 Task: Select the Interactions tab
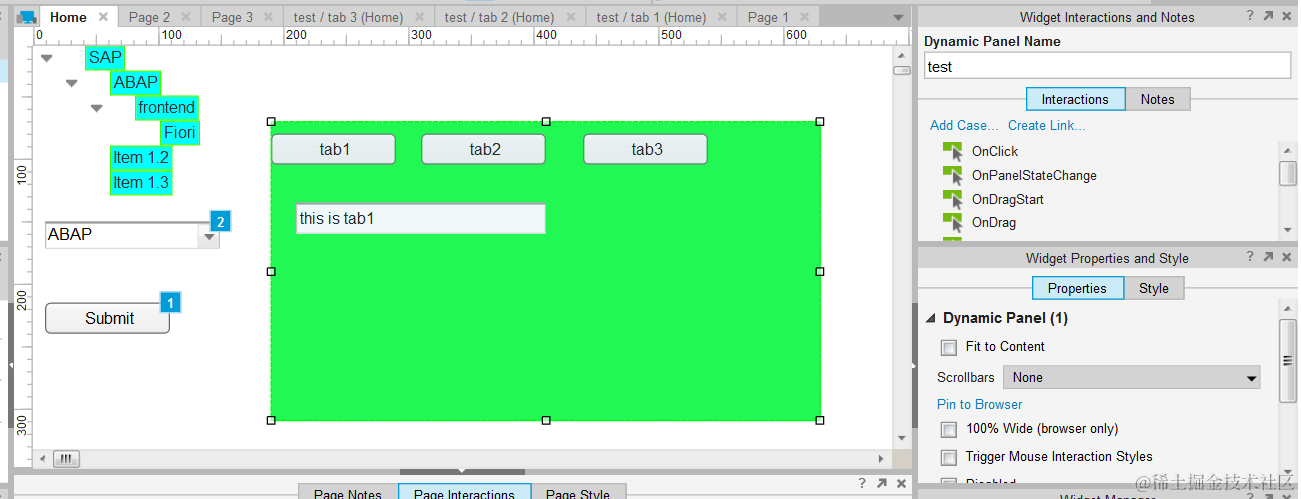click(x=1075, y=99)
